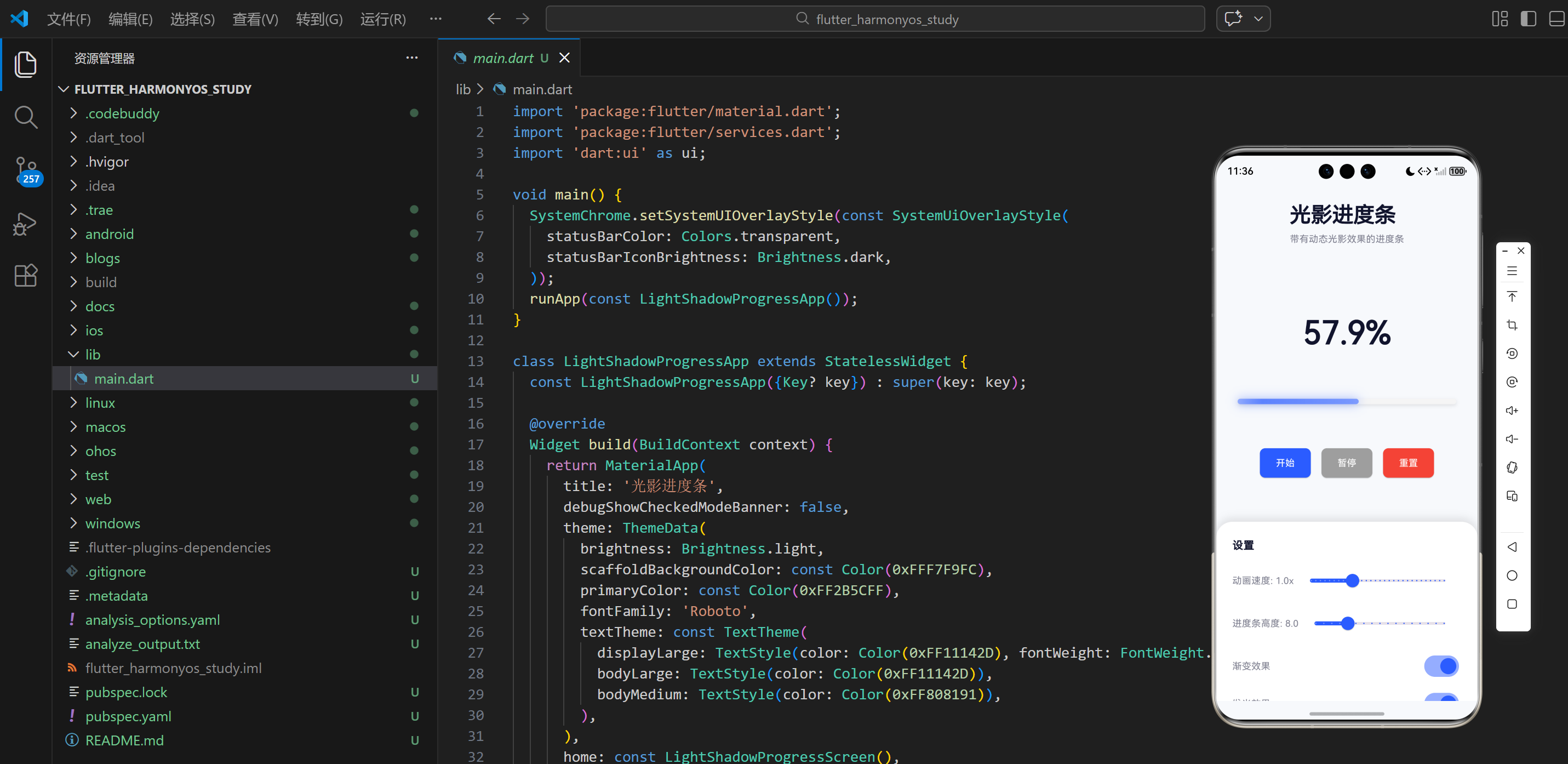Go back with the navigation arrow
This screenshot has width=1568, height=764.
coord(494,19)
